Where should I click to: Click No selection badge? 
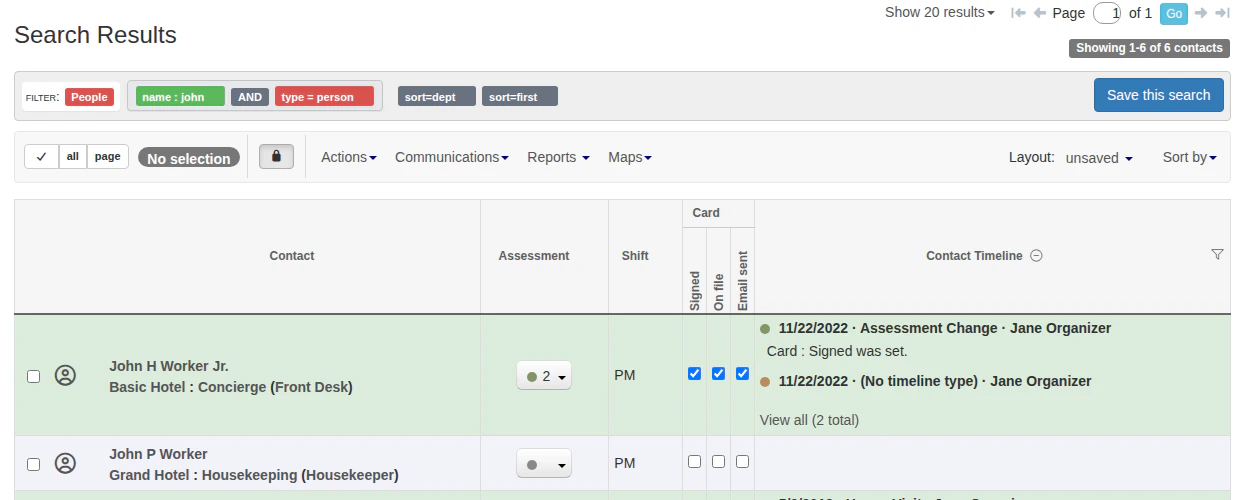click(189, 158)
